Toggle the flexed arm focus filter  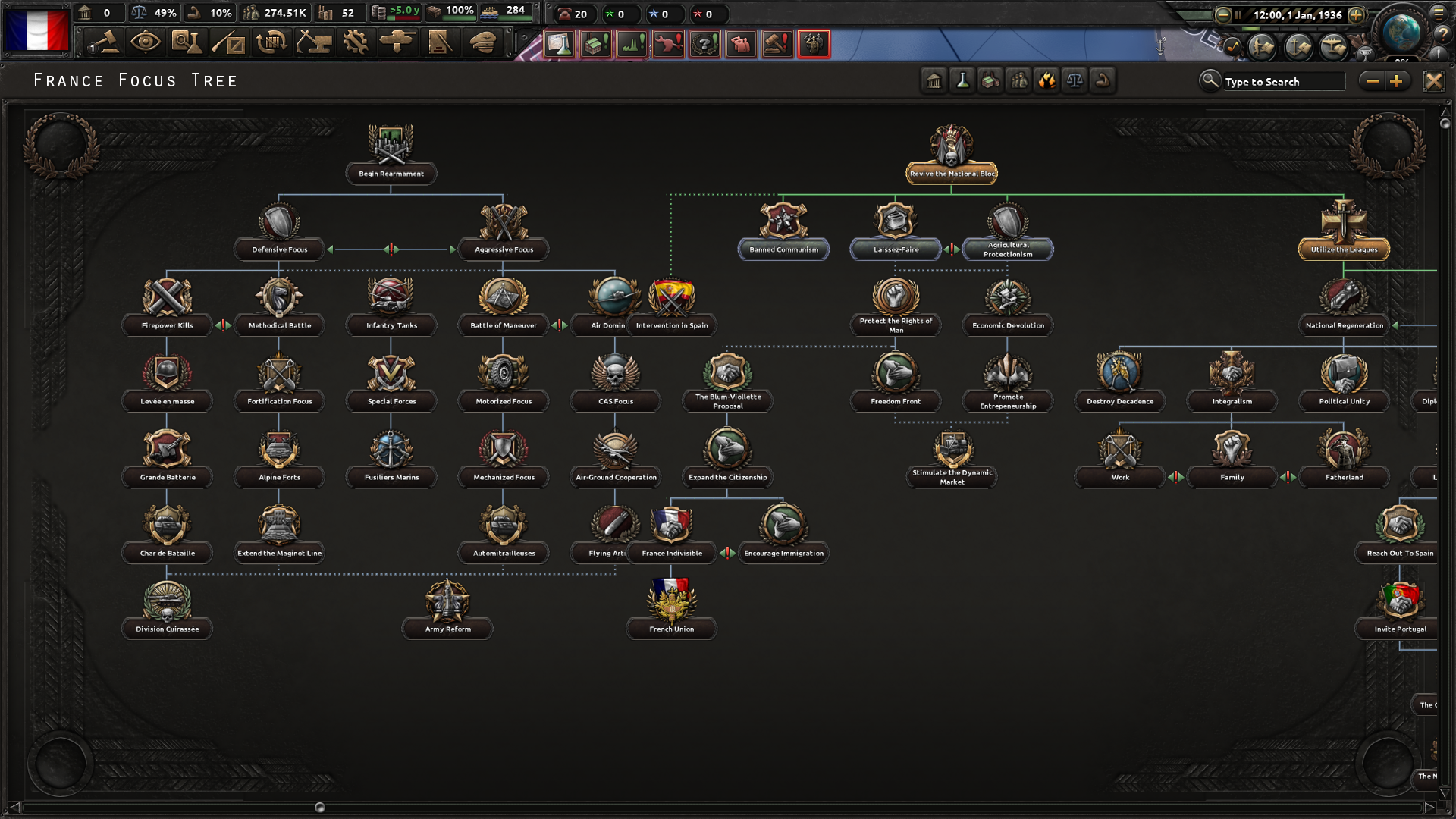point(1103,80)
